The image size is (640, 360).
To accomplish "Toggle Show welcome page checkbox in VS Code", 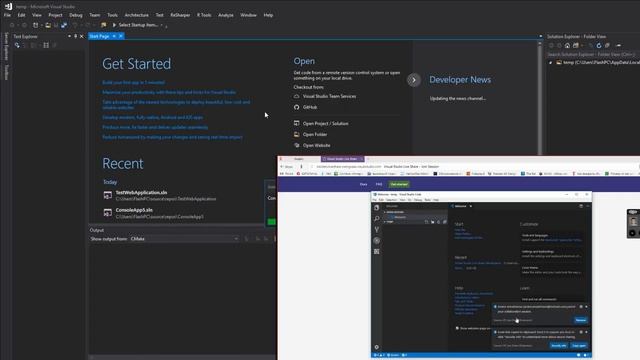I will (x=457, y=328).
